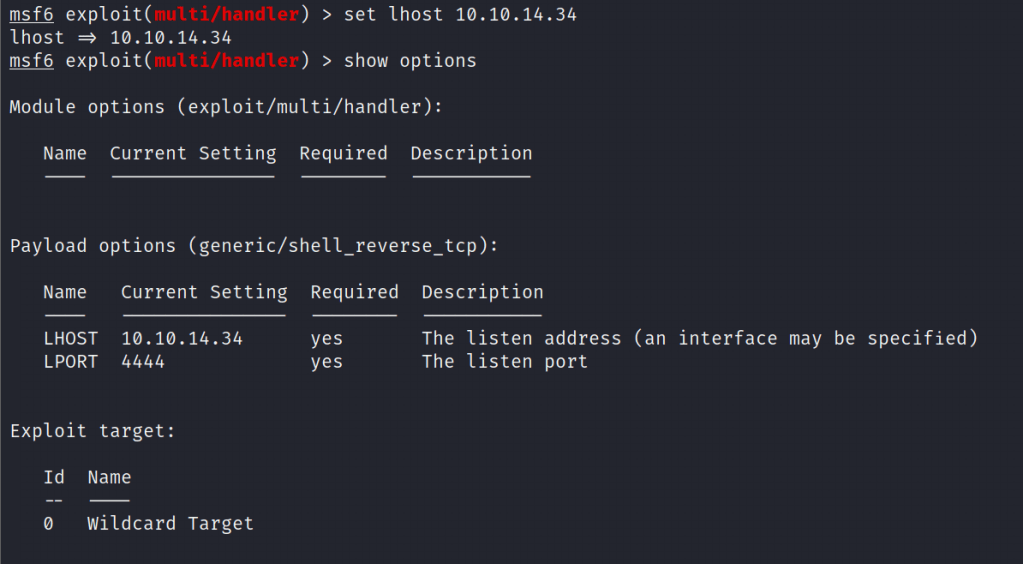Click the LPORT value 4444
The width and height of the screenshot is (1023, 564).
(x=143, y=362)
